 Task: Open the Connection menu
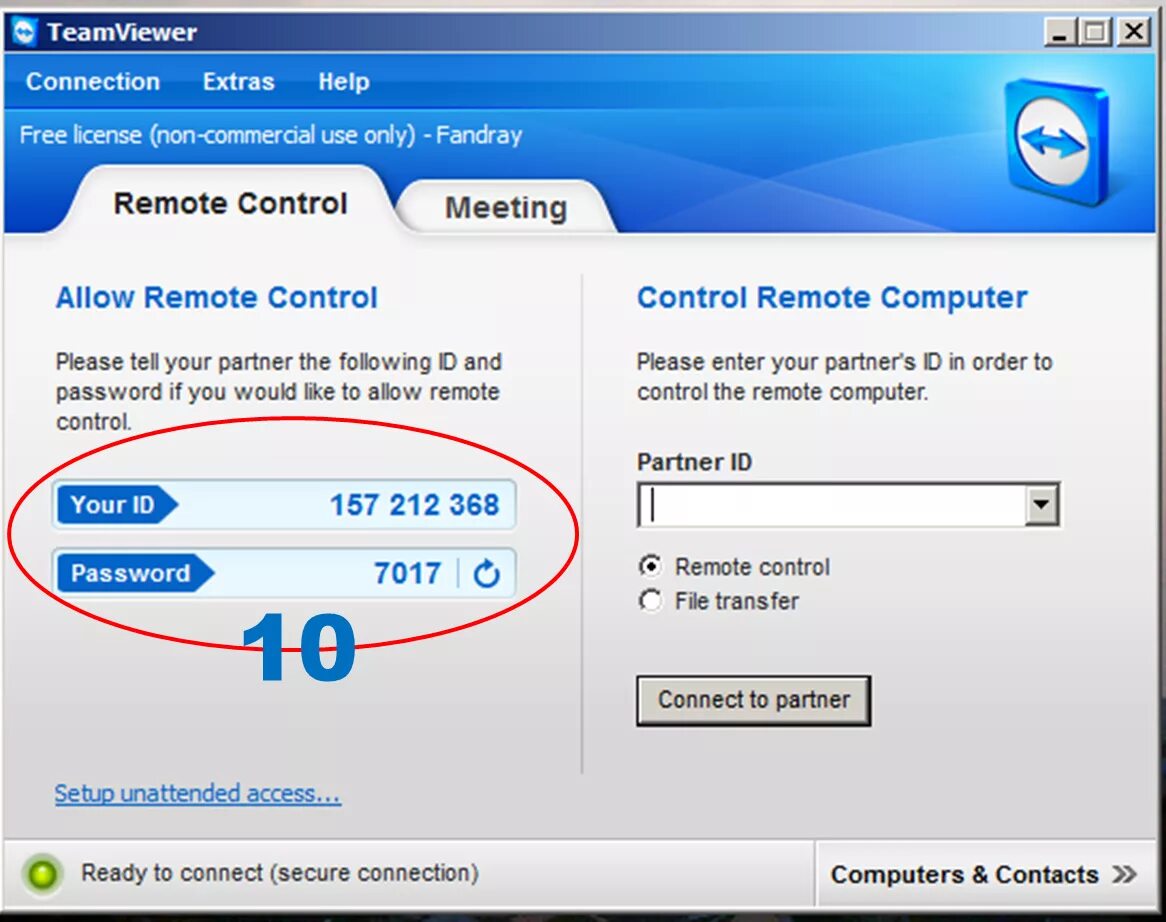[93, 81]
